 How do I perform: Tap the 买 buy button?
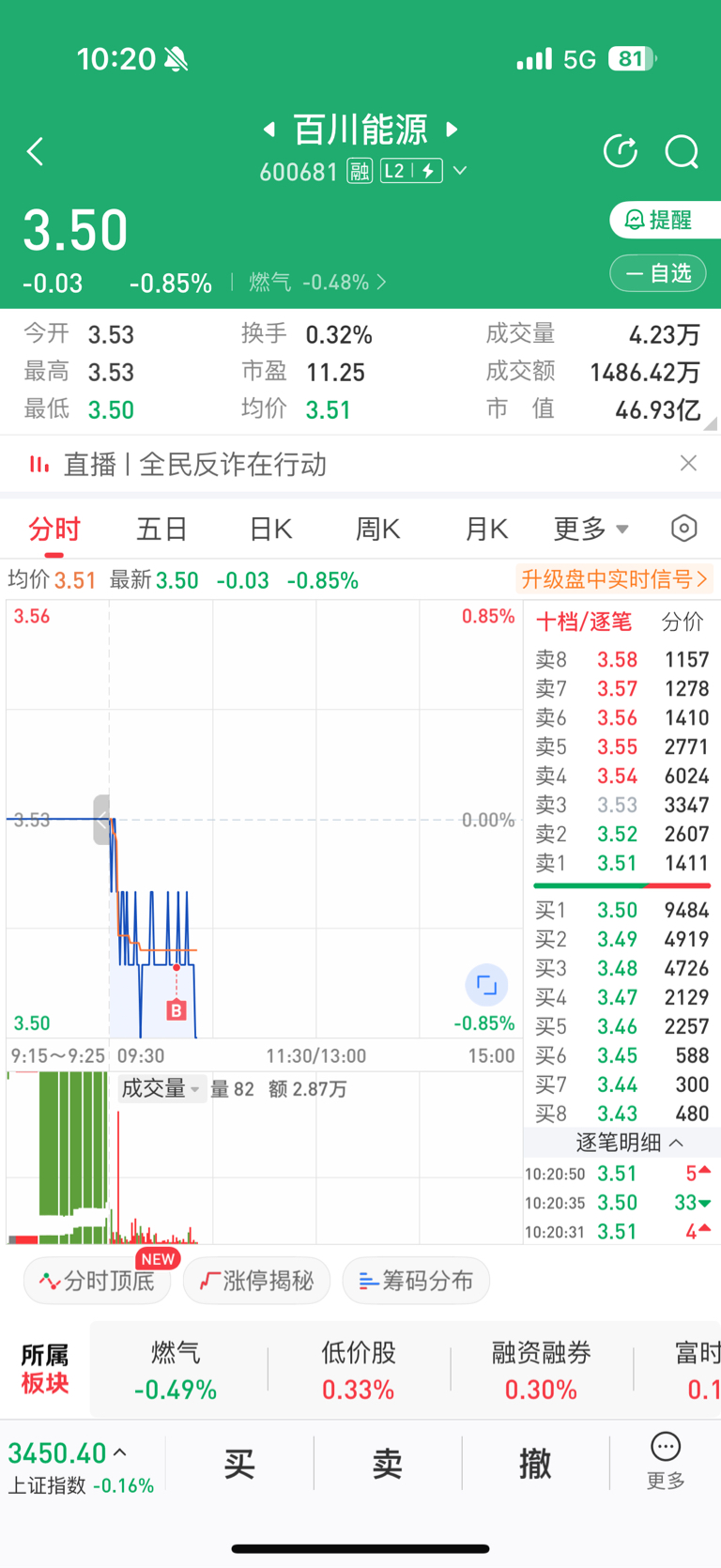click(x=239, y=1463)
